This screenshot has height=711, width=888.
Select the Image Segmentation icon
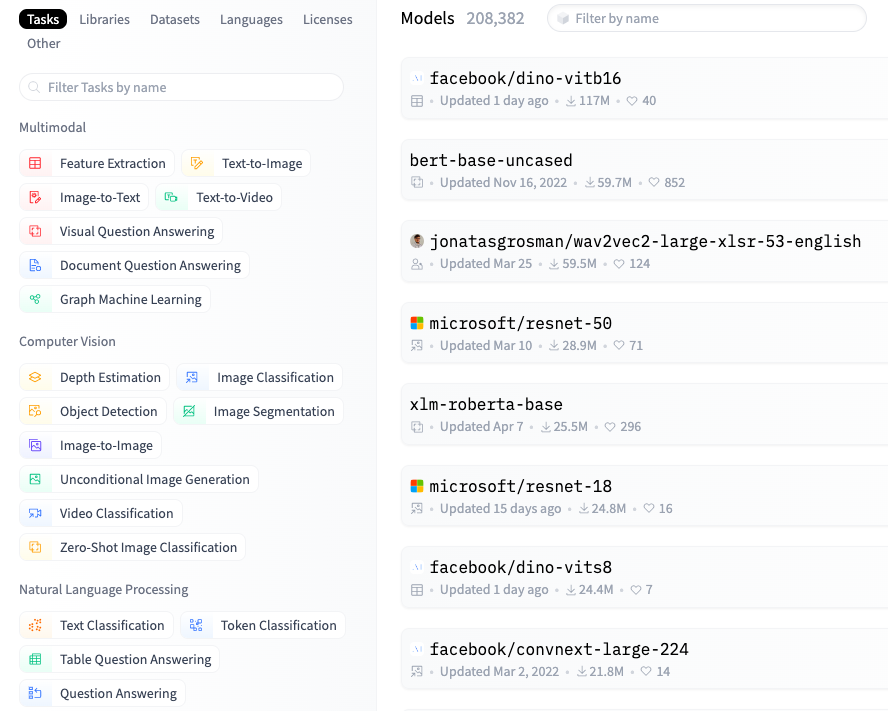[190, 412]
